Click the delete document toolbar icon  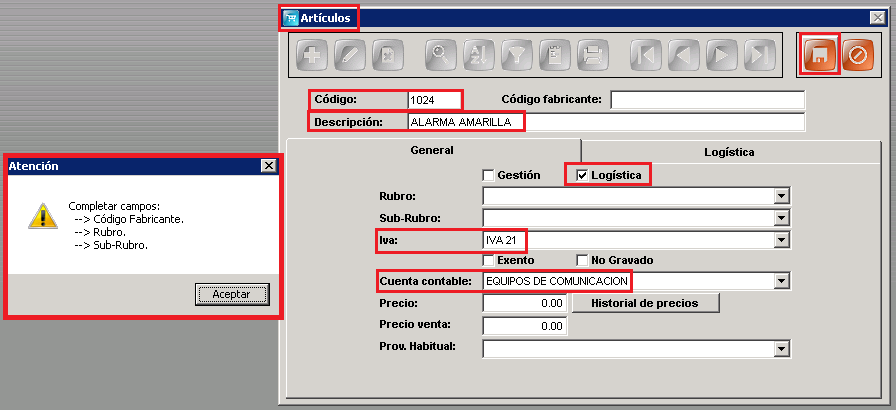click(x=387, y=55)
